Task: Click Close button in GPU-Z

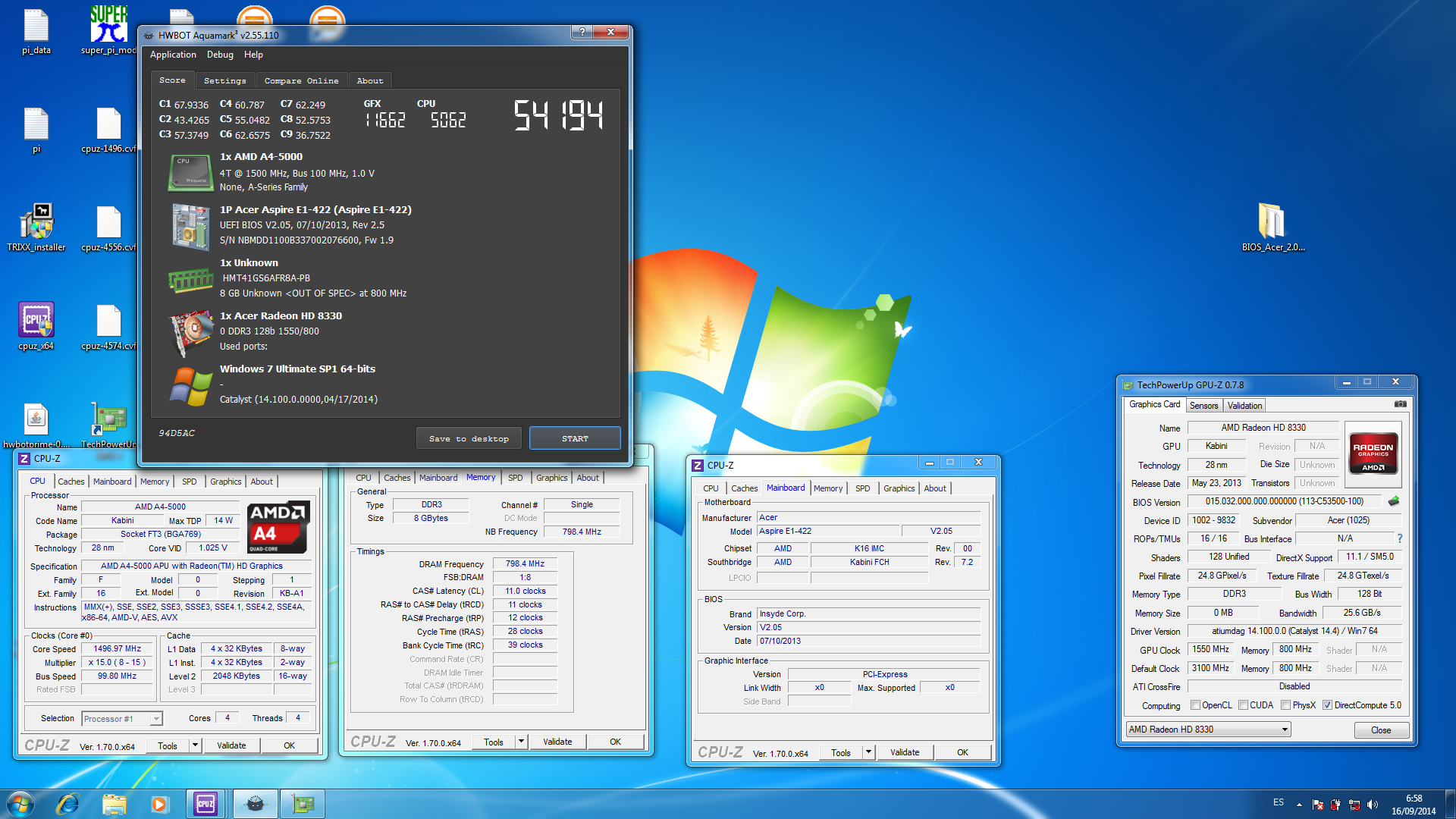Action: [1381, 730]
